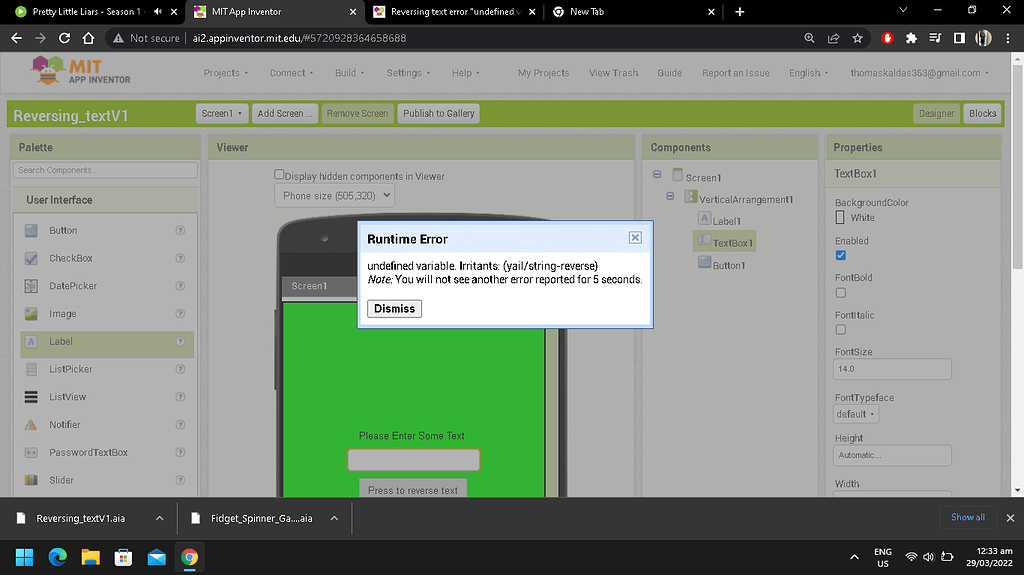The width and height of the screenshot is (1024, 575).
Task: Click the Search Components field
Action: click(105, 170)
